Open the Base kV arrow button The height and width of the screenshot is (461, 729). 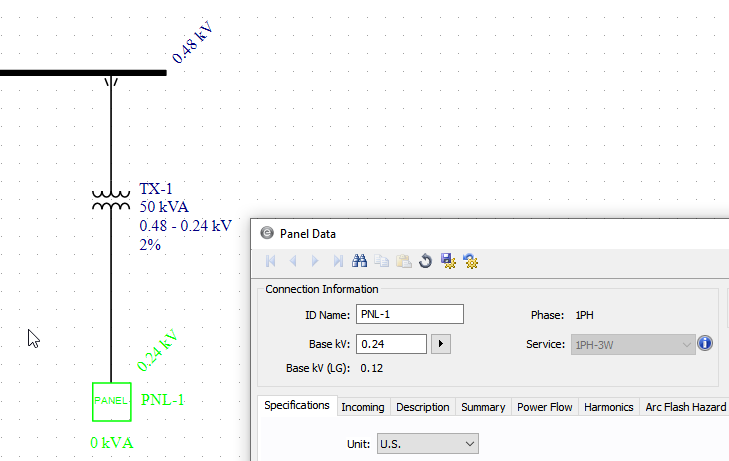440,344
